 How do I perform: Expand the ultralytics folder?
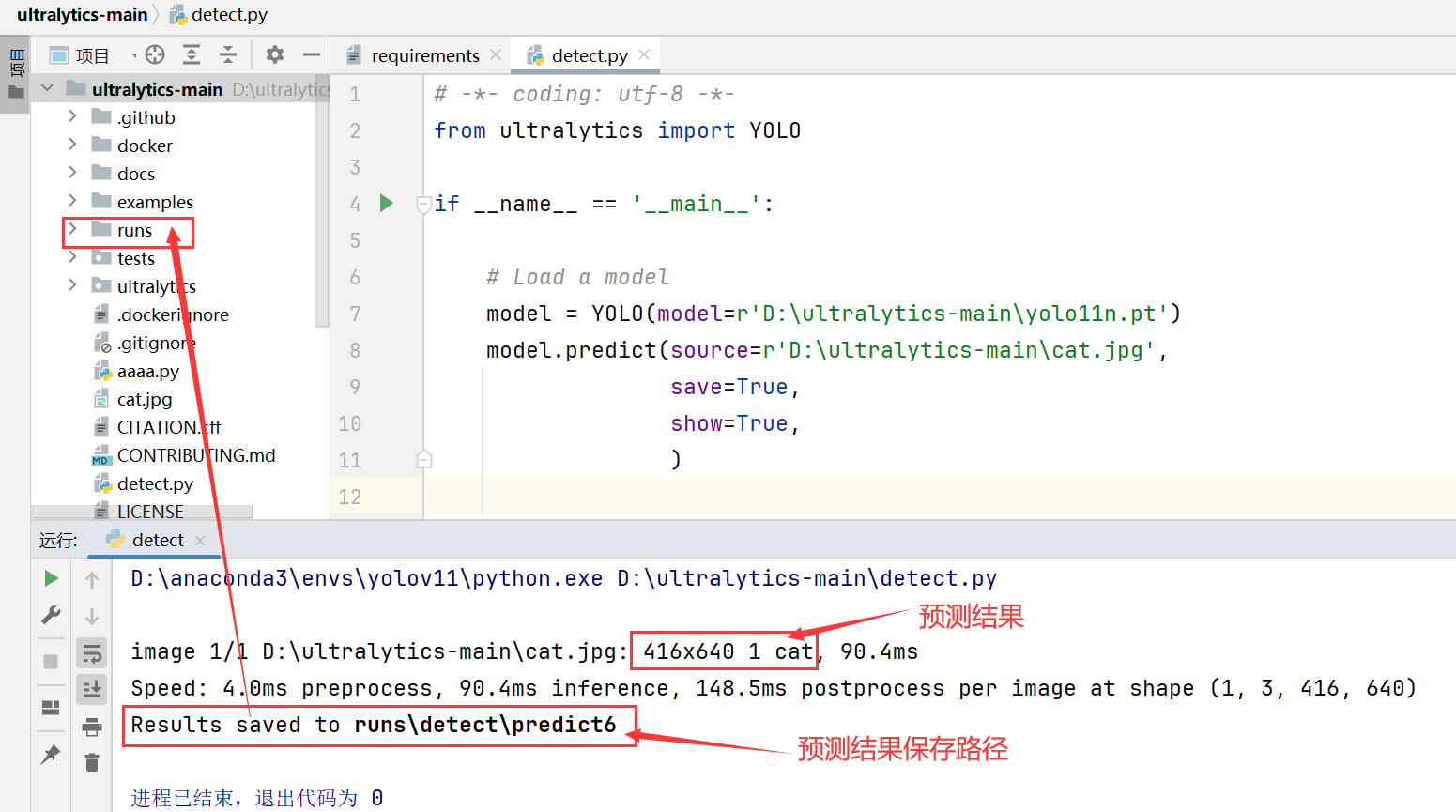[x=74, y=286]
